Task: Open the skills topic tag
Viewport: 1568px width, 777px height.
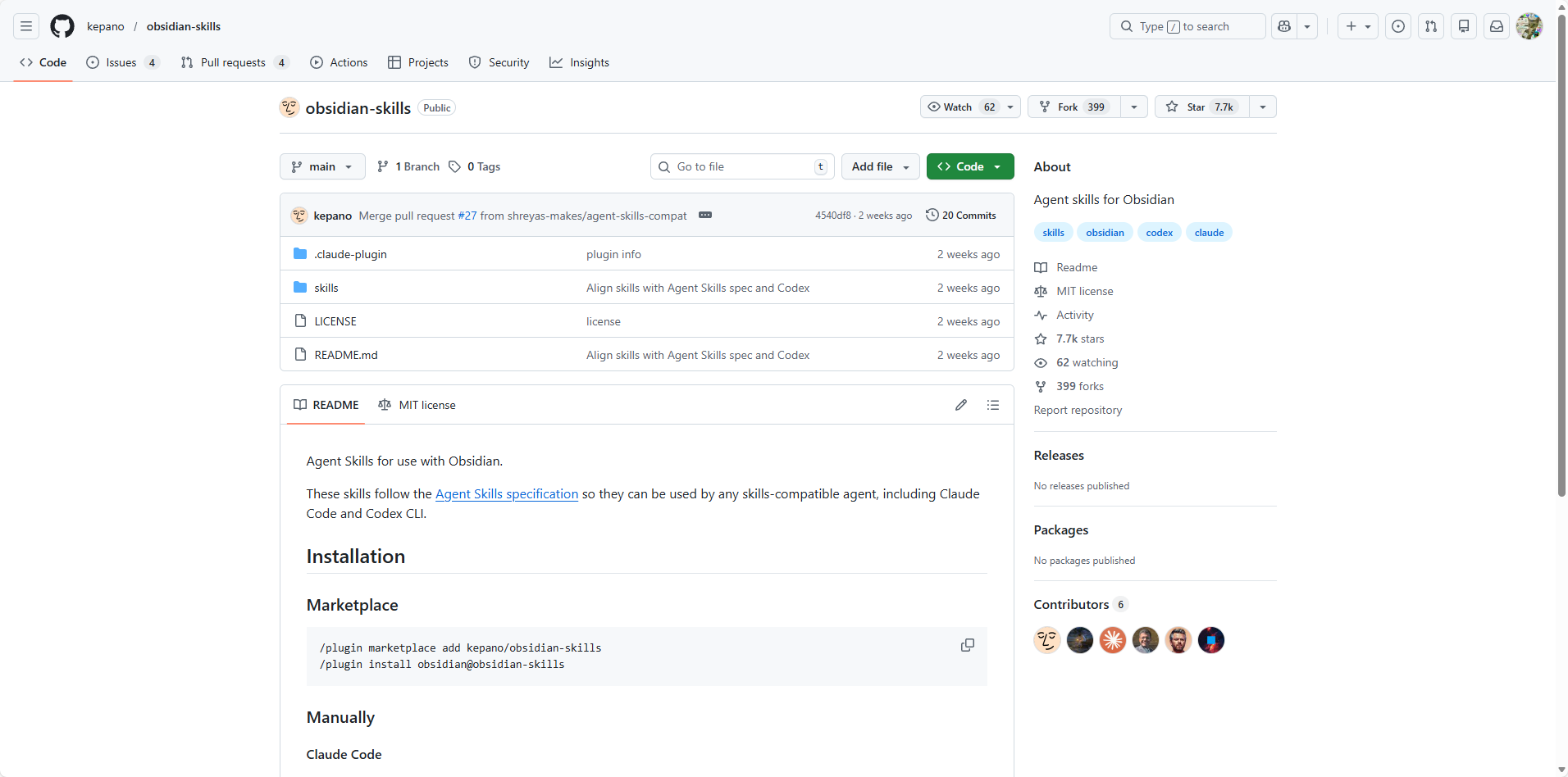Action: coord(1053,232)
